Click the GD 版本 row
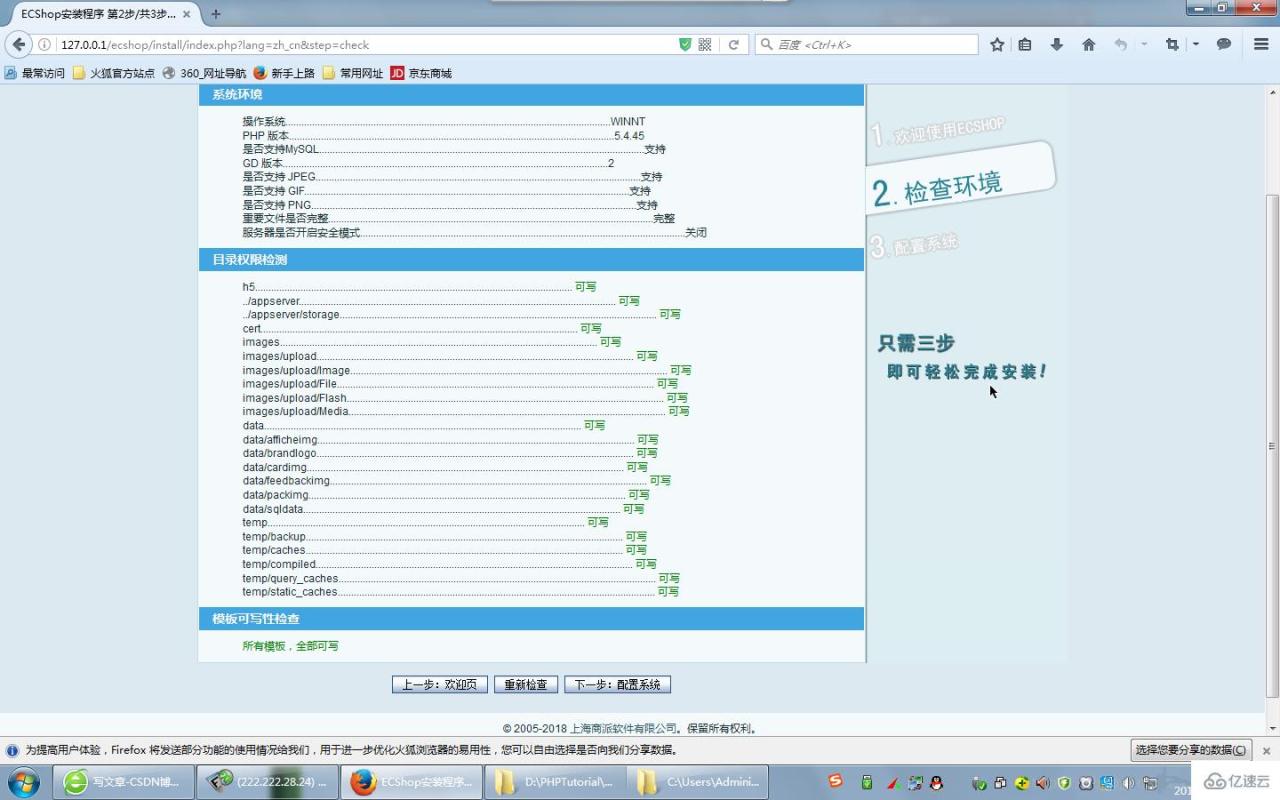This screenshot has height=800, width=1280. pyautogui.click(x=428, y=163)
